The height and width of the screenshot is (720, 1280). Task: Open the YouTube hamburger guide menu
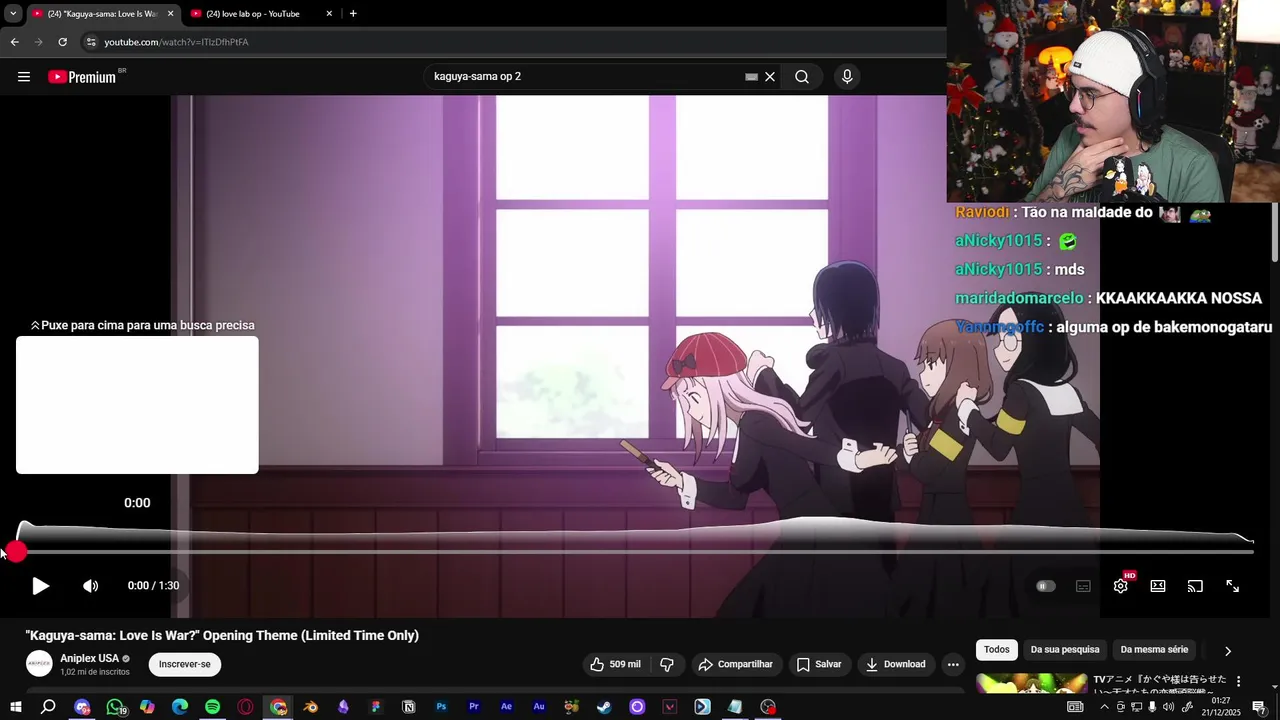[24, 77]
